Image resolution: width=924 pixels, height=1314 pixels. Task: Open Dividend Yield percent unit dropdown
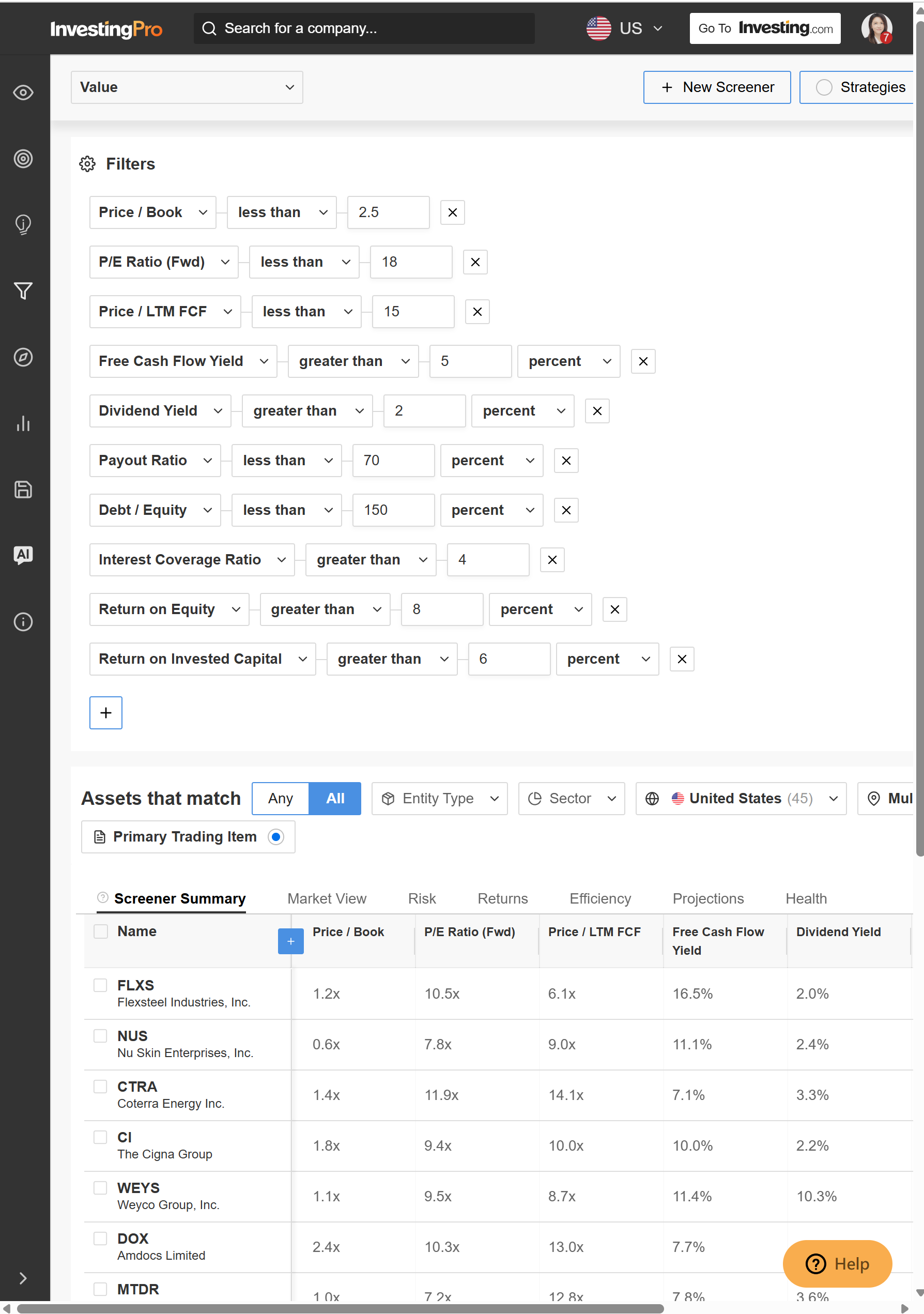523,411
